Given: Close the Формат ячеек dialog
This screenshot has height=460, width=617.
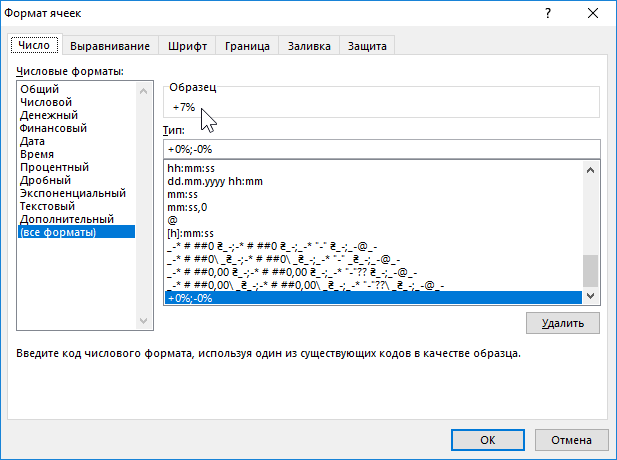Looking at the screenshot, I should click(x=593, y=13).
